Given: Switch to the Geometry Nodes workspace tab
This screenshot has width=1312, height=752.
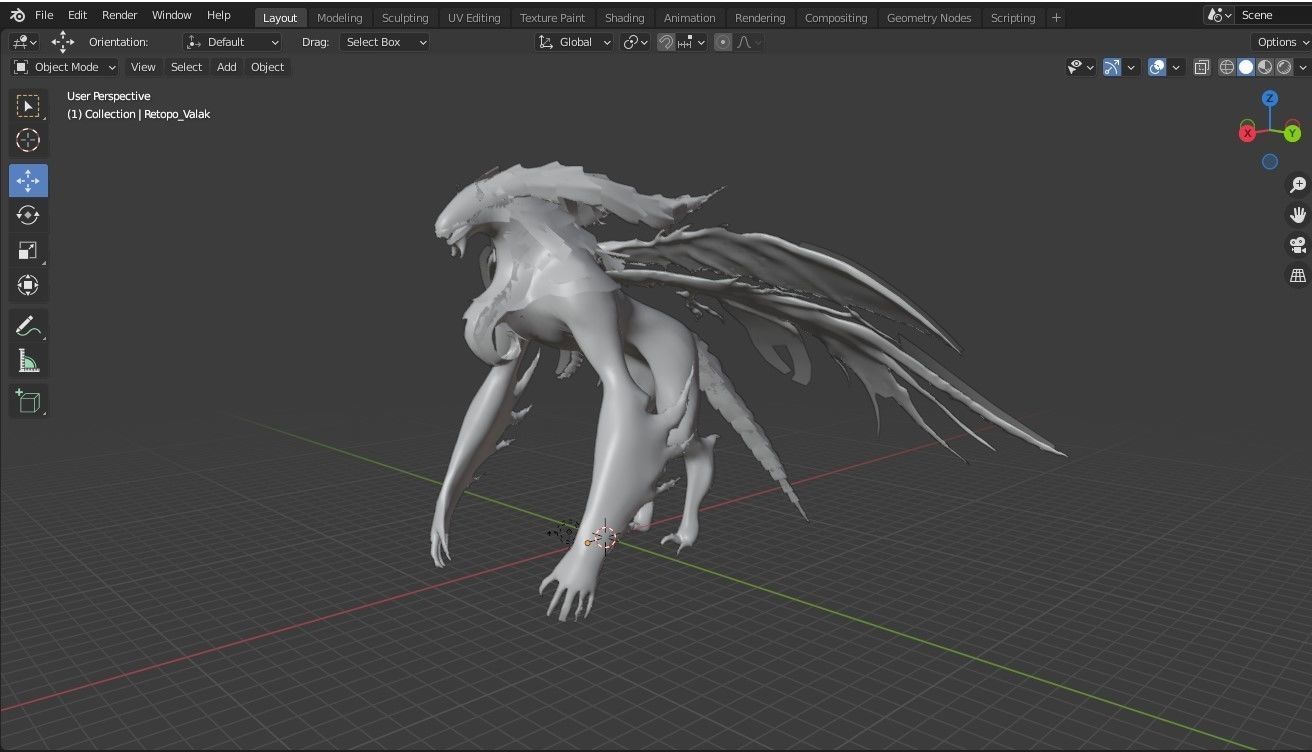Looking at the screenshot, I should point(929,18).
